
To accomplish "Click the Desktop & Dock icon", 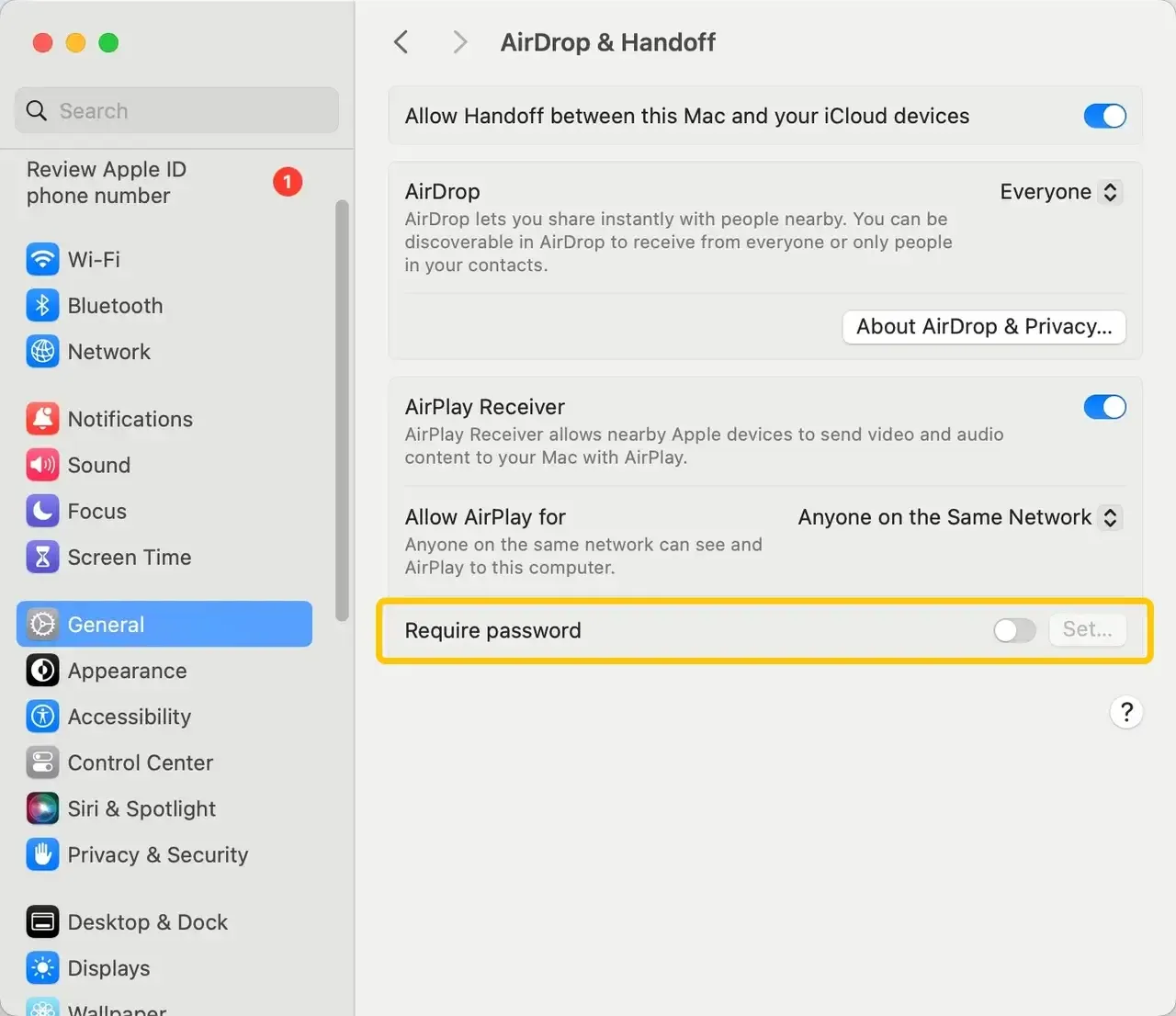I will tap(42, 921).
